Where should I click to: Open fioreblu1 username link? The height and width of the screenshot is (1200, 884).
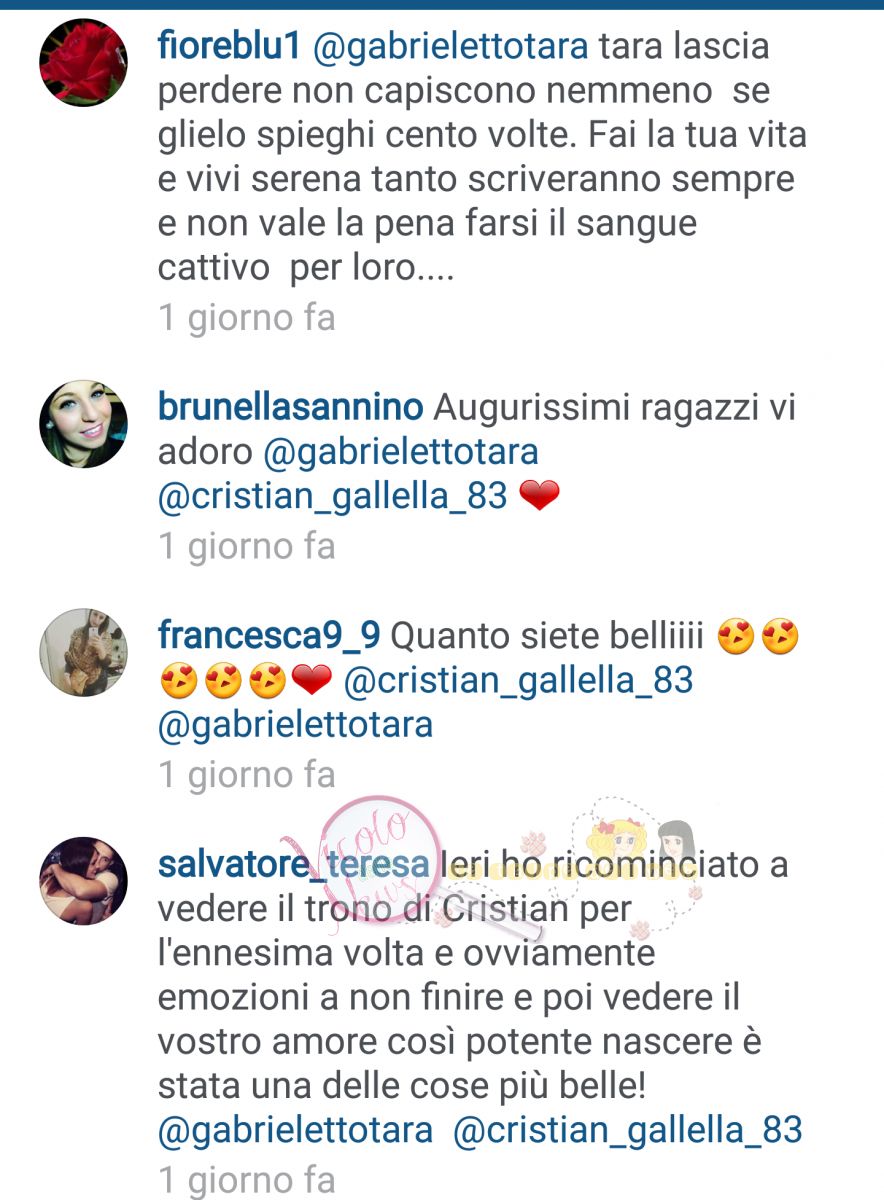pos(230,45)
